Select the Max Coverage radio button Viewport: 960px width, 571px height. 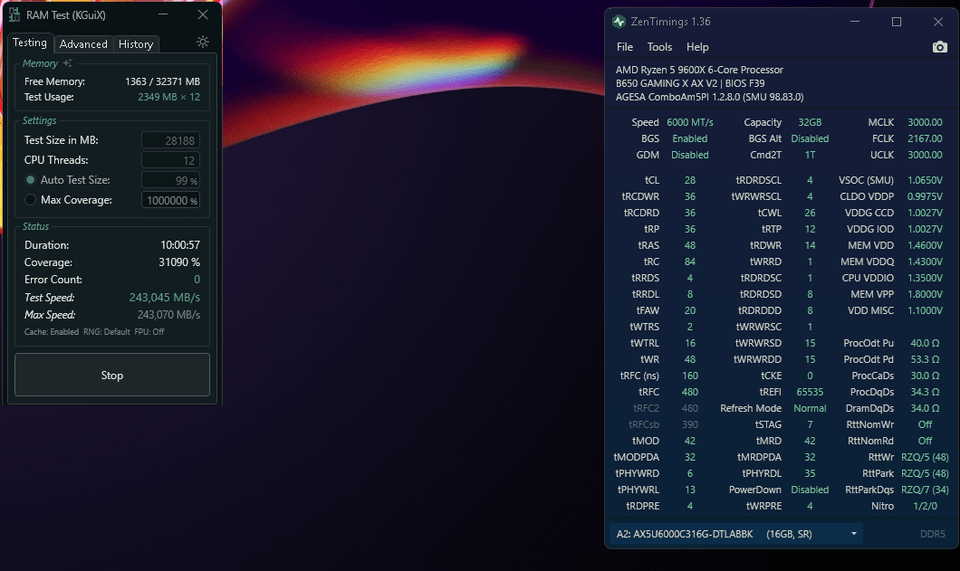[30, 200]
